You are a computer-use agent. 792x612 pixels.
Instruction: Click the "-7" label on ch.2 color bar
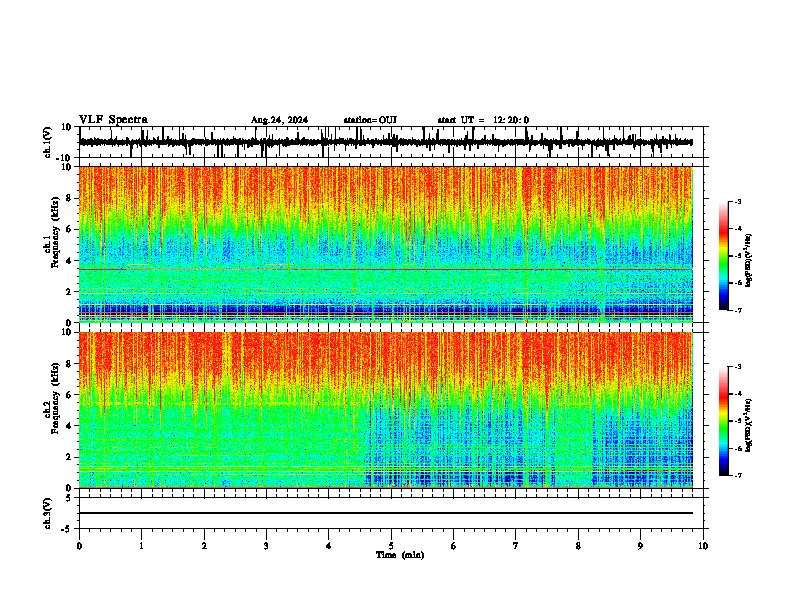738,475
